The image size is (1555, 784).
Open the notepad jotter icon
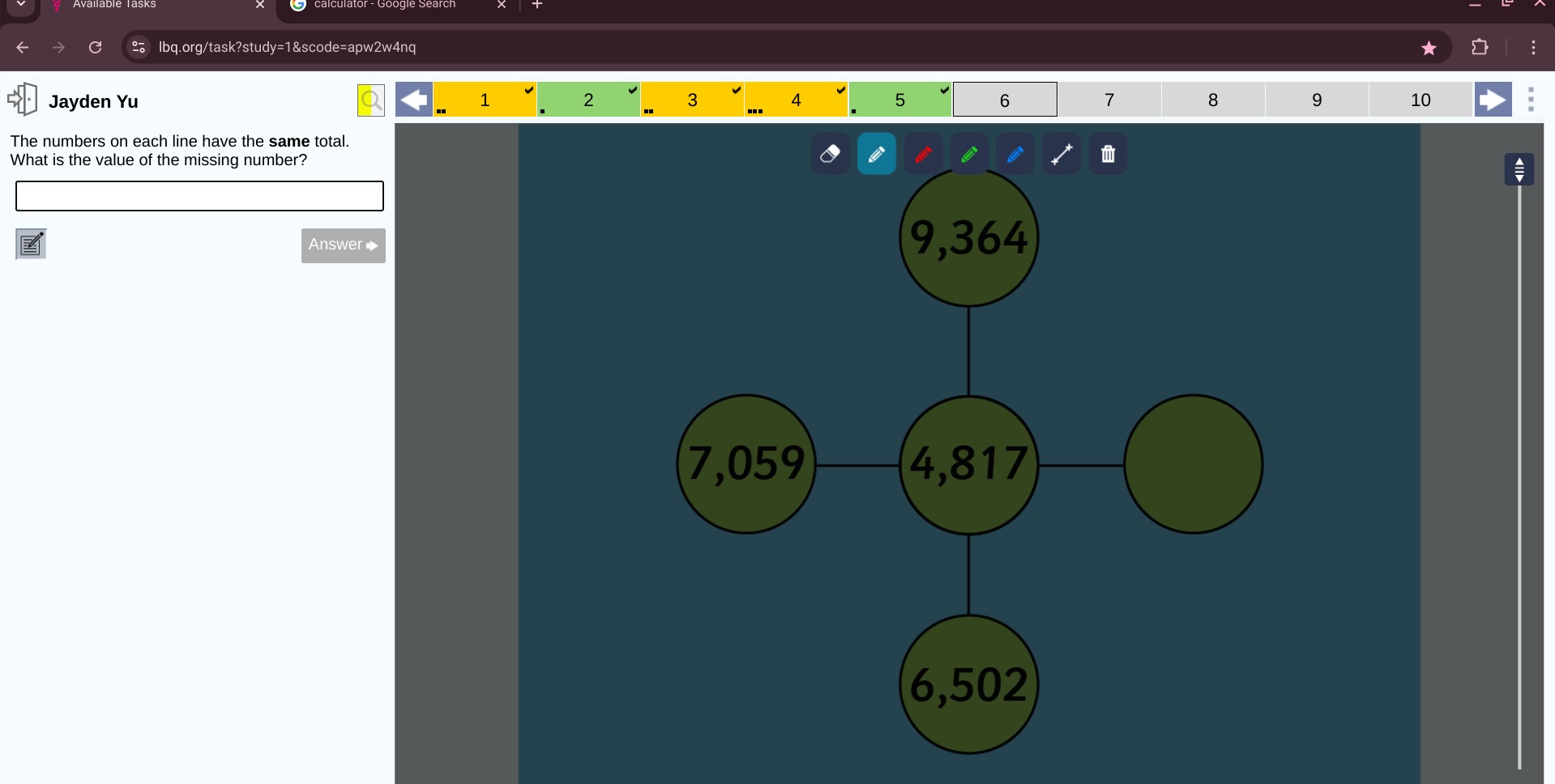31,244
